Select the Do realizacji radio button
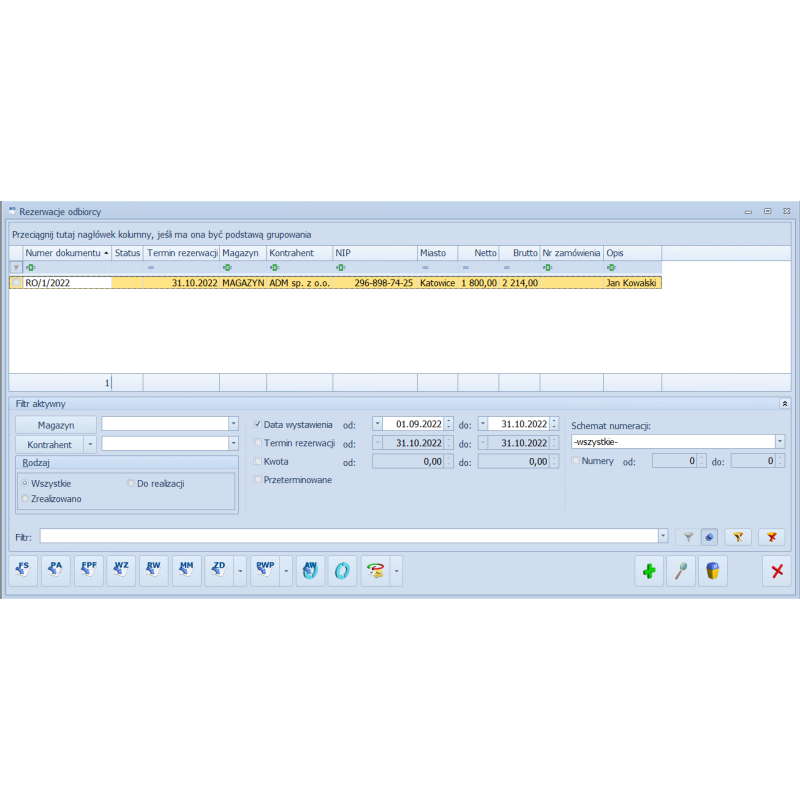Image resolution: width=800 pixels, height=800 pixels. [x=131, y=483]
